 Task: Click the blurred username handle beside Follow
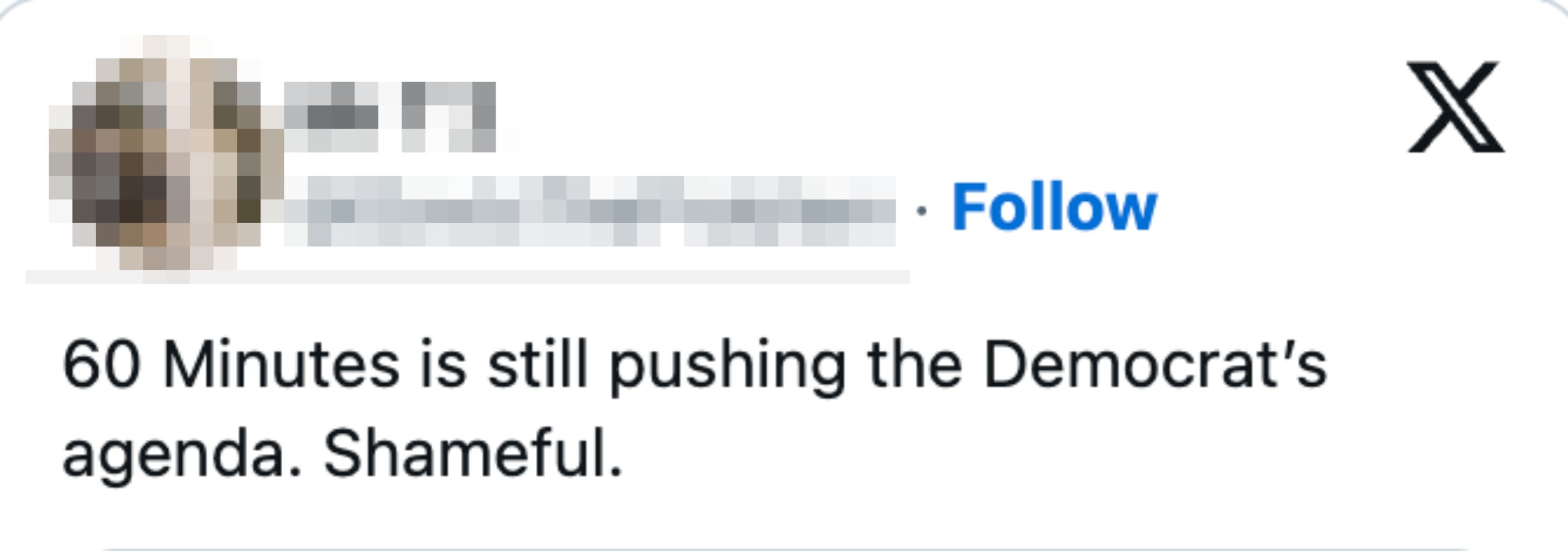(x=589, y=211)
